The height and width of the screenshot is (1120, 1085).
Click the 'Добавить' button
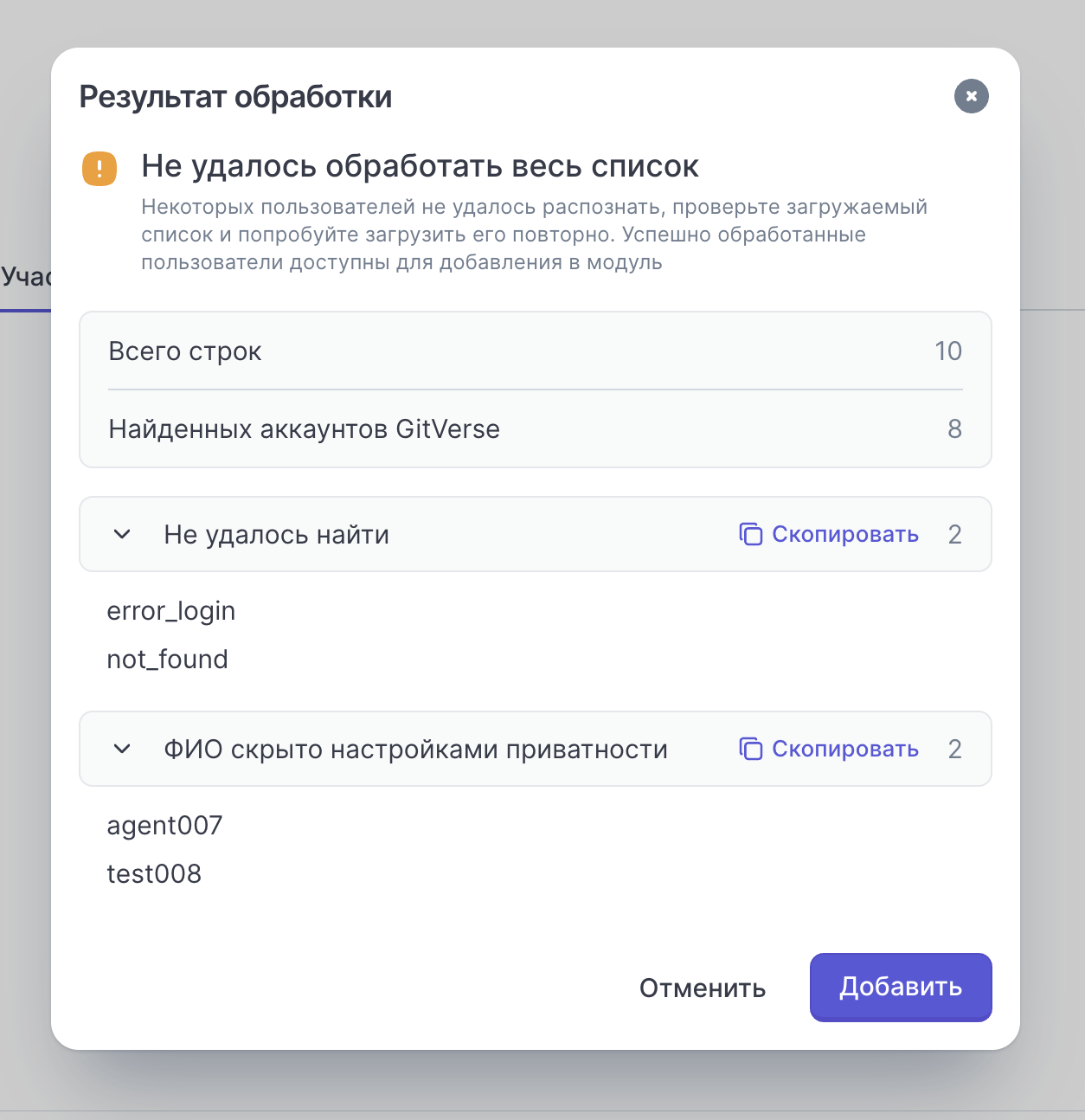[900, 987]
